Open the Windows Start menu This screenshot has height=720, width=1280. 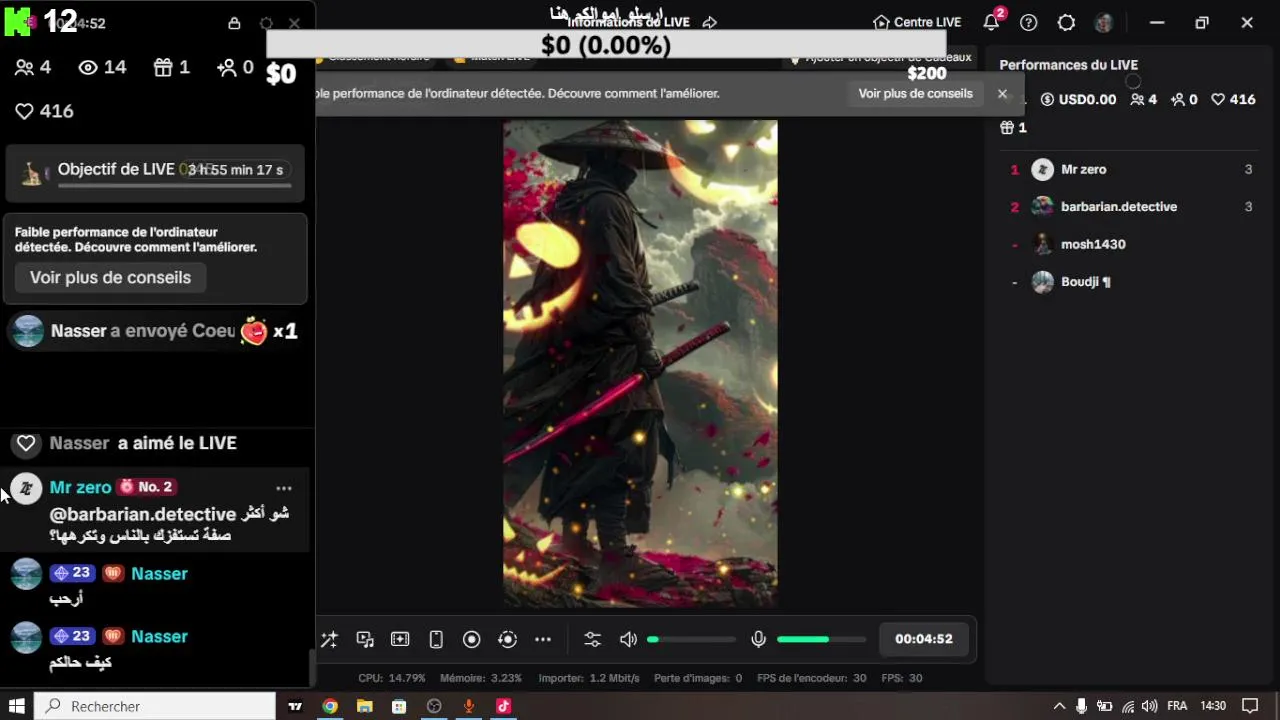[17, 706]
